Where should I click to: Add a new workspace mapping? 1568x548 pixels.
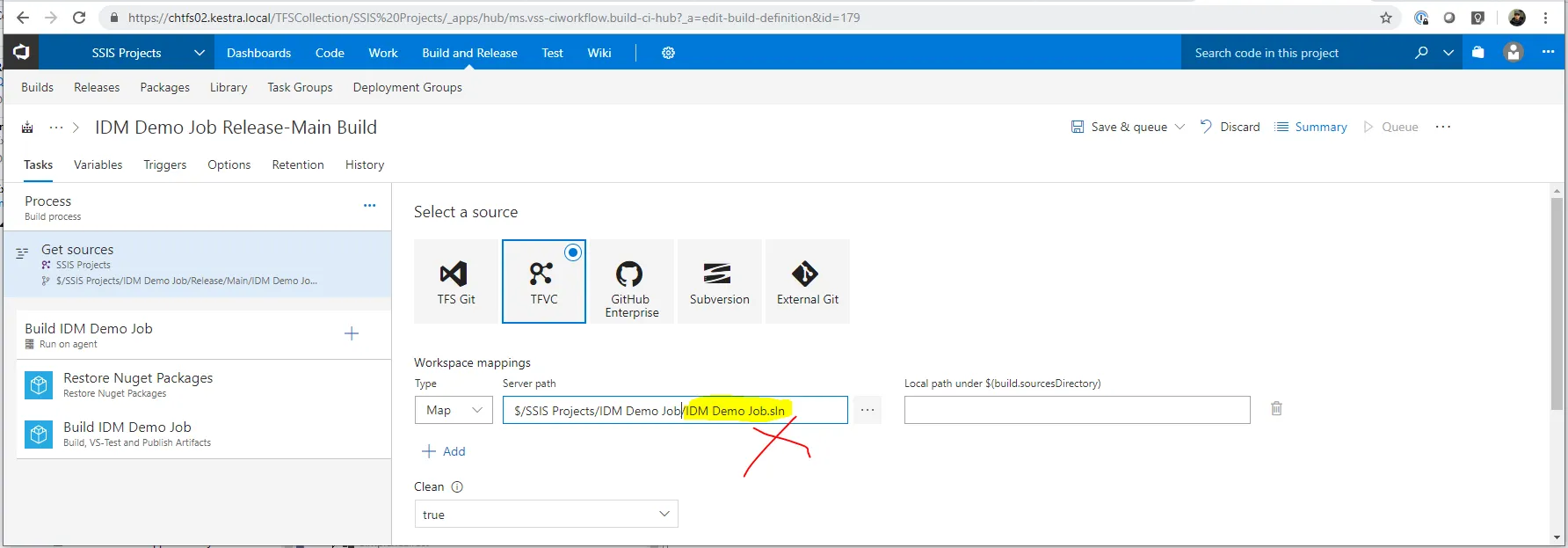tap(444, 451)
